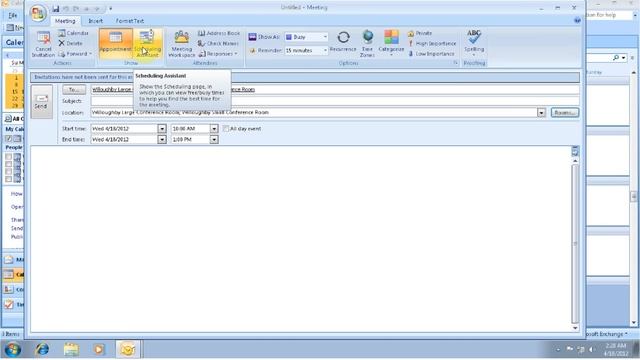Click inside the meeting message body
The height and width of the screenshot is (360, 640).
pyautogui.click(x=301, y=239)
